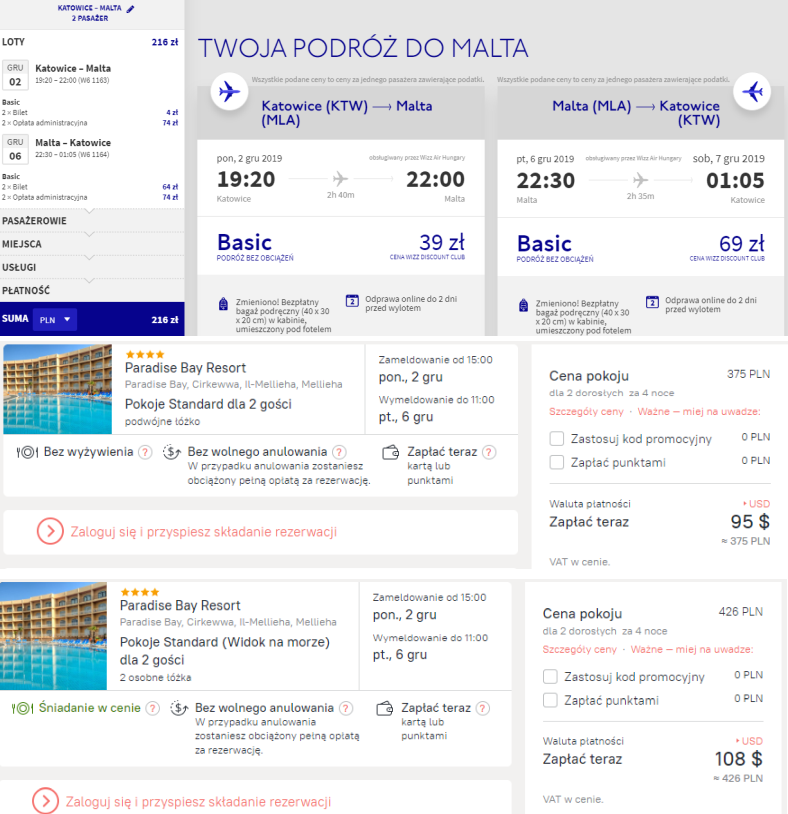Change payment currency via USD link for 95 $ room
Viewport: 788px width, 814px height.
click(x=756, y=504)
